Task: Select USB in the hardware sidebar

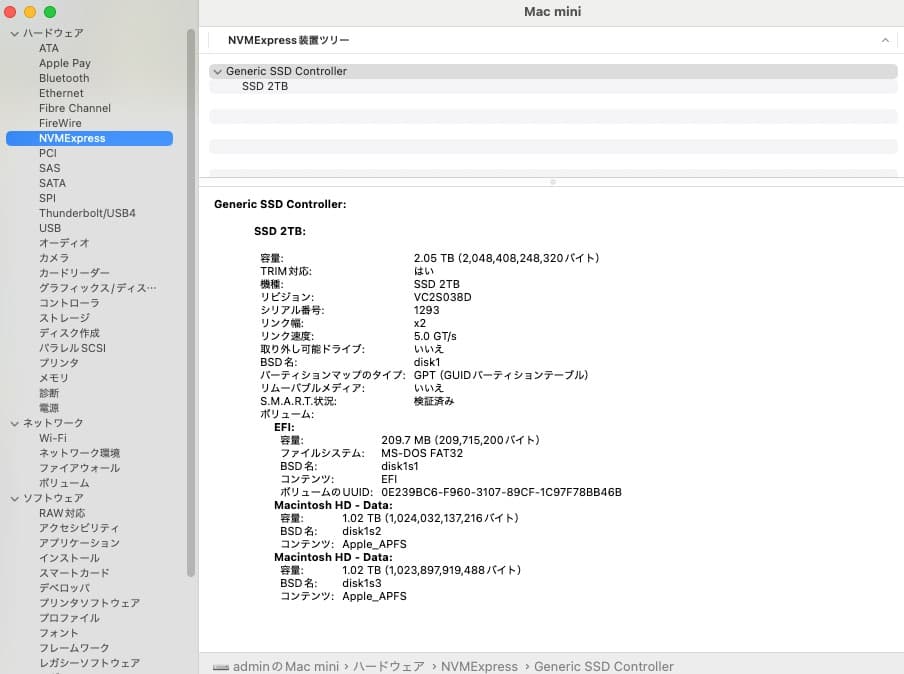Action: [50, 227]
